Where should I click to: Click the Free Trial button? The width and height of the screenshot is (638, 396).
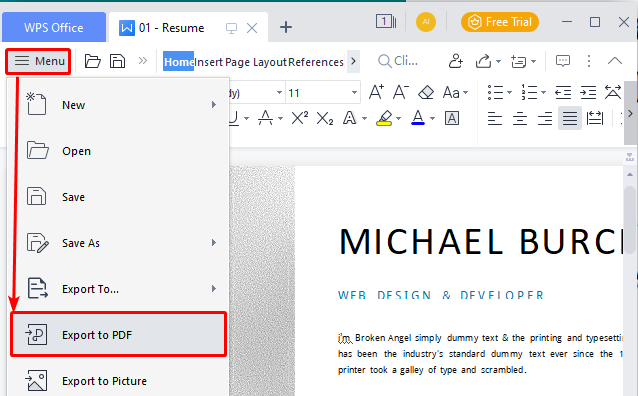click(x=500, y=22)
